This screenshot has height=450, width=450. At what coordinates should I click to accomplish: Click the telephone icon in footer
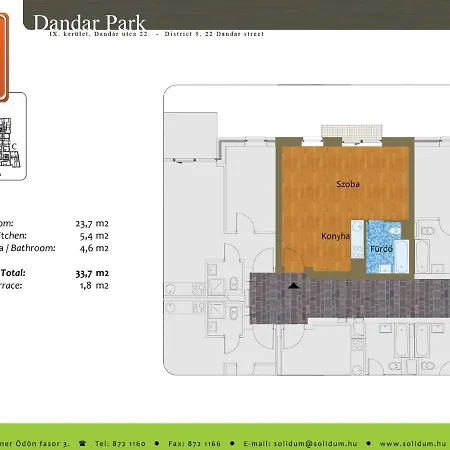click(82, 443)
